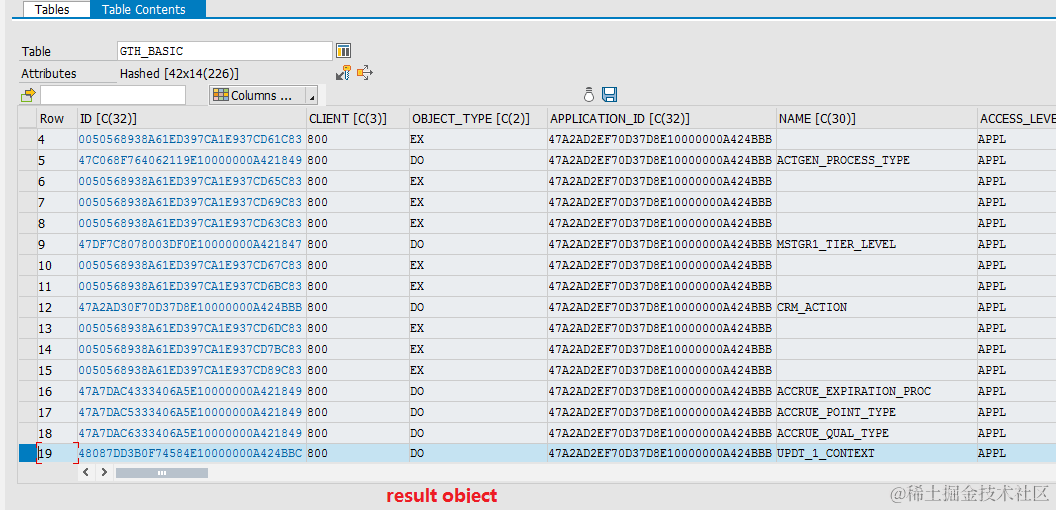Click the Table name field GTH_BASIC
This screenshot has height=510, width=1056.
click(x=224, y=51)
